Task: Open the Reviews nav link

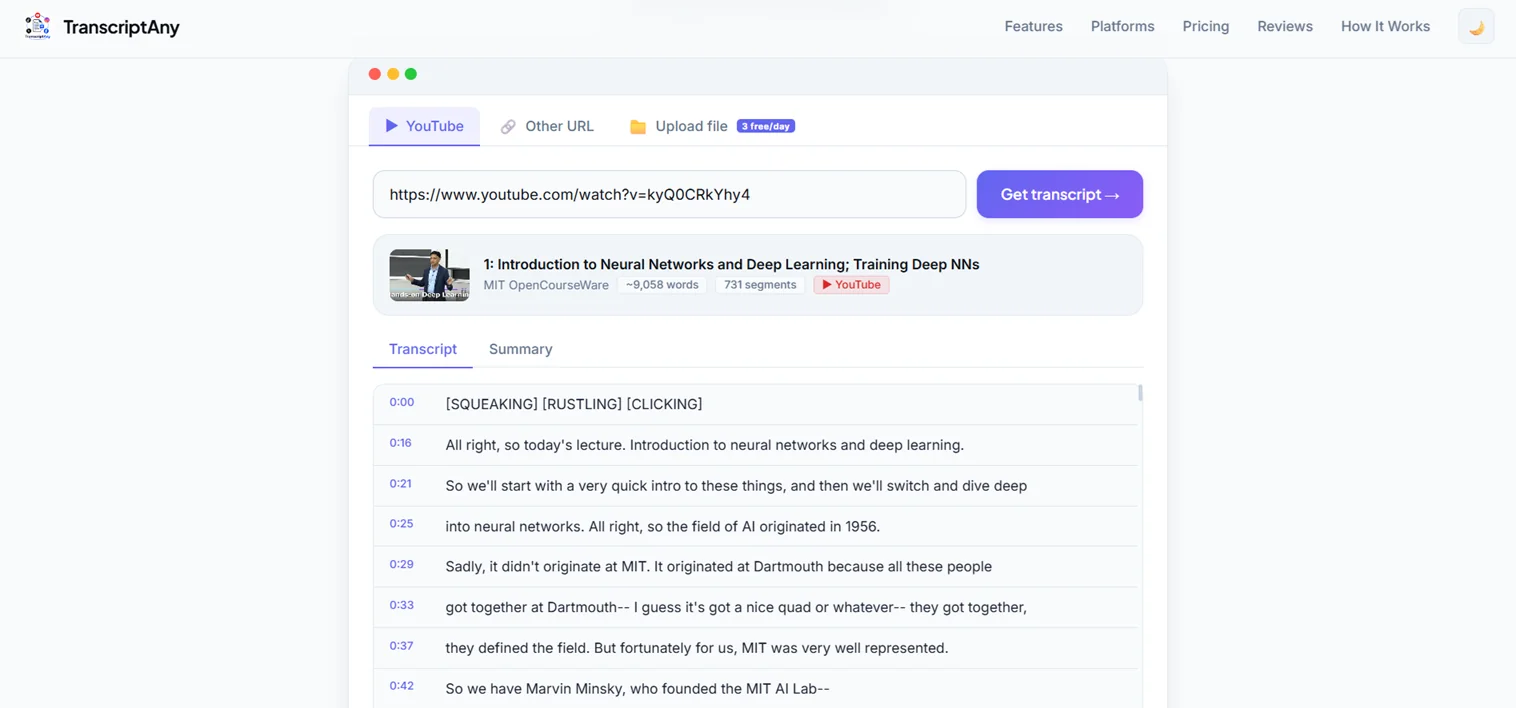Action: tap(1285, 26)
